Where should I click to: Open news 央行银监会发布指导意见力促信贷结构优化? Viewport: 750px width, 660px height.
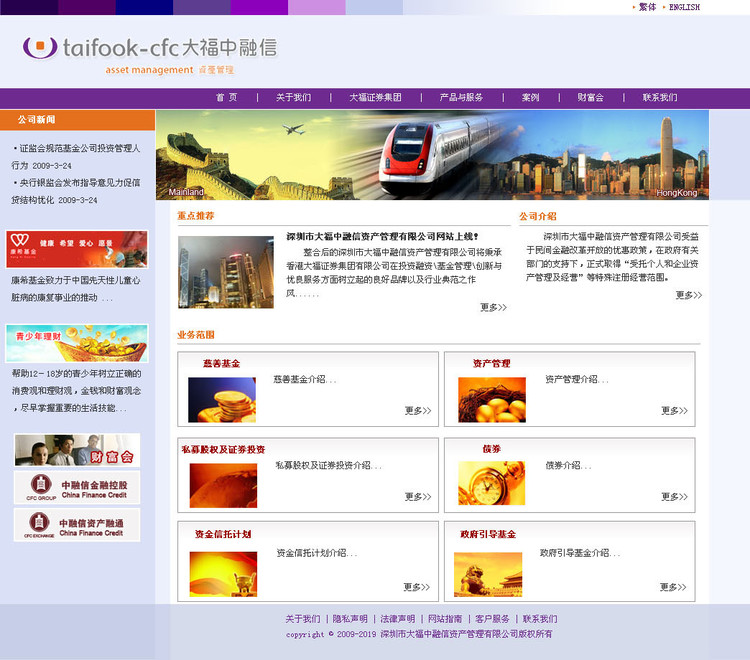click(x=76, y=191)
